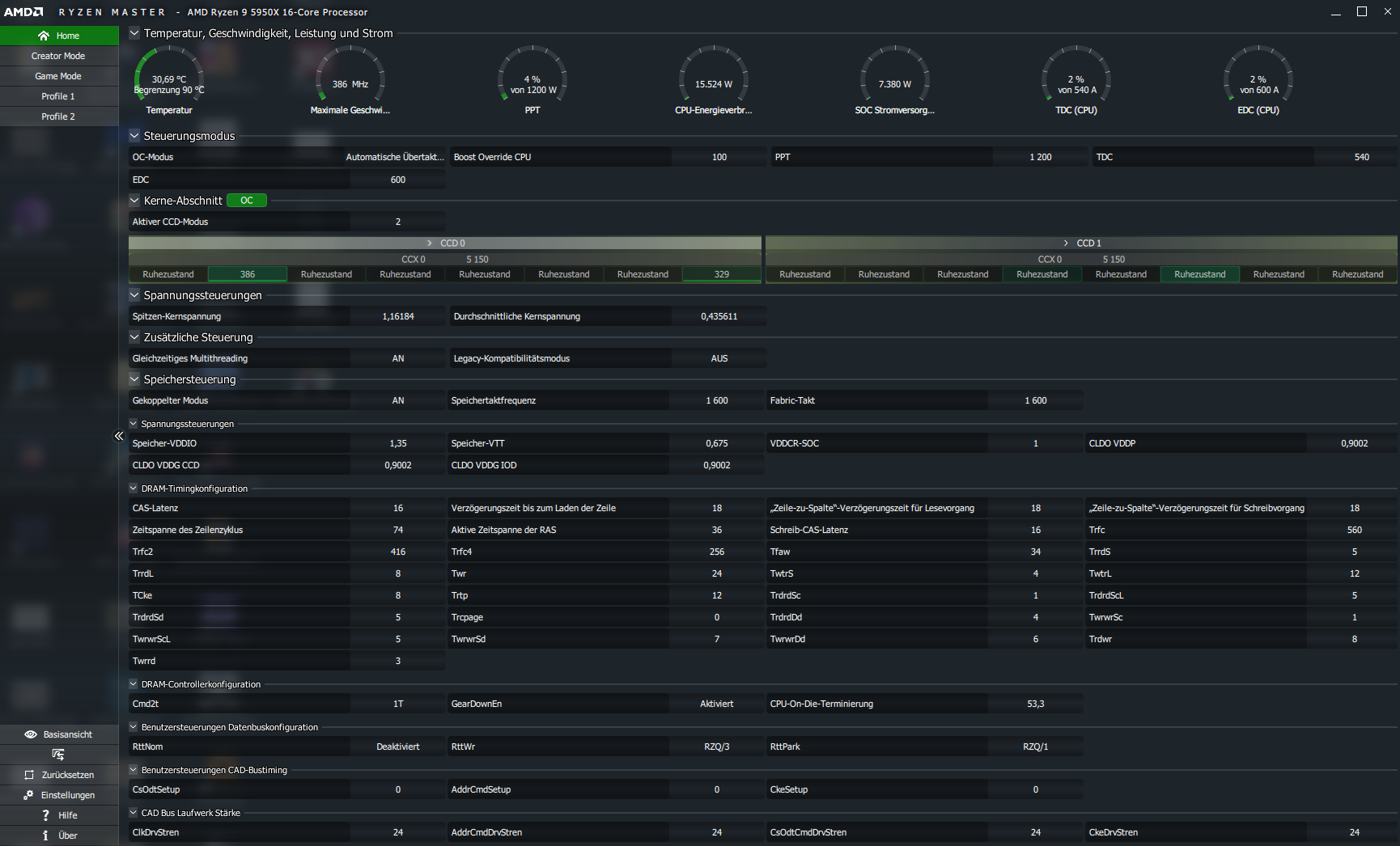The image size is (1400, 846).
Task: Click the Gleichzeitiges Multithreading value AN
Action: coord(398,358)
